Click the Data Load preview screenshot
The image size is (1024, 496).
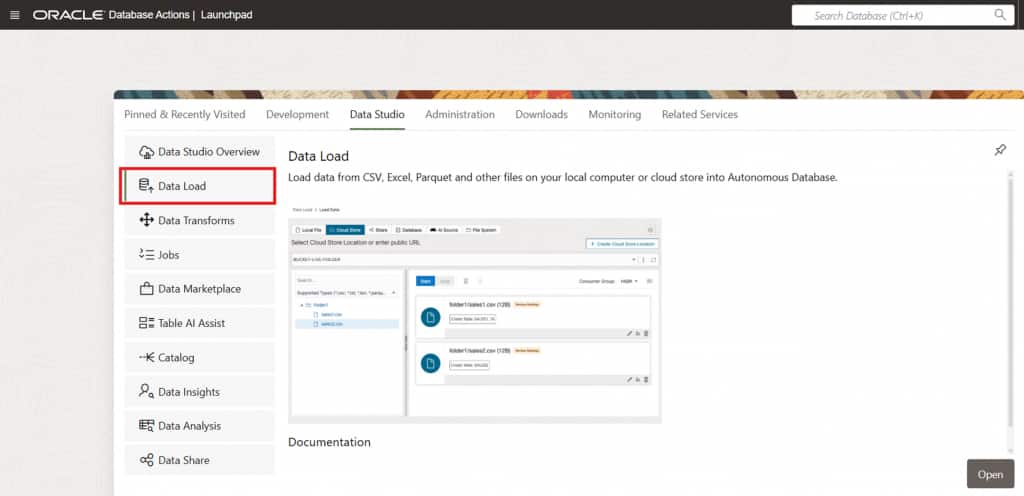[475, 314]
